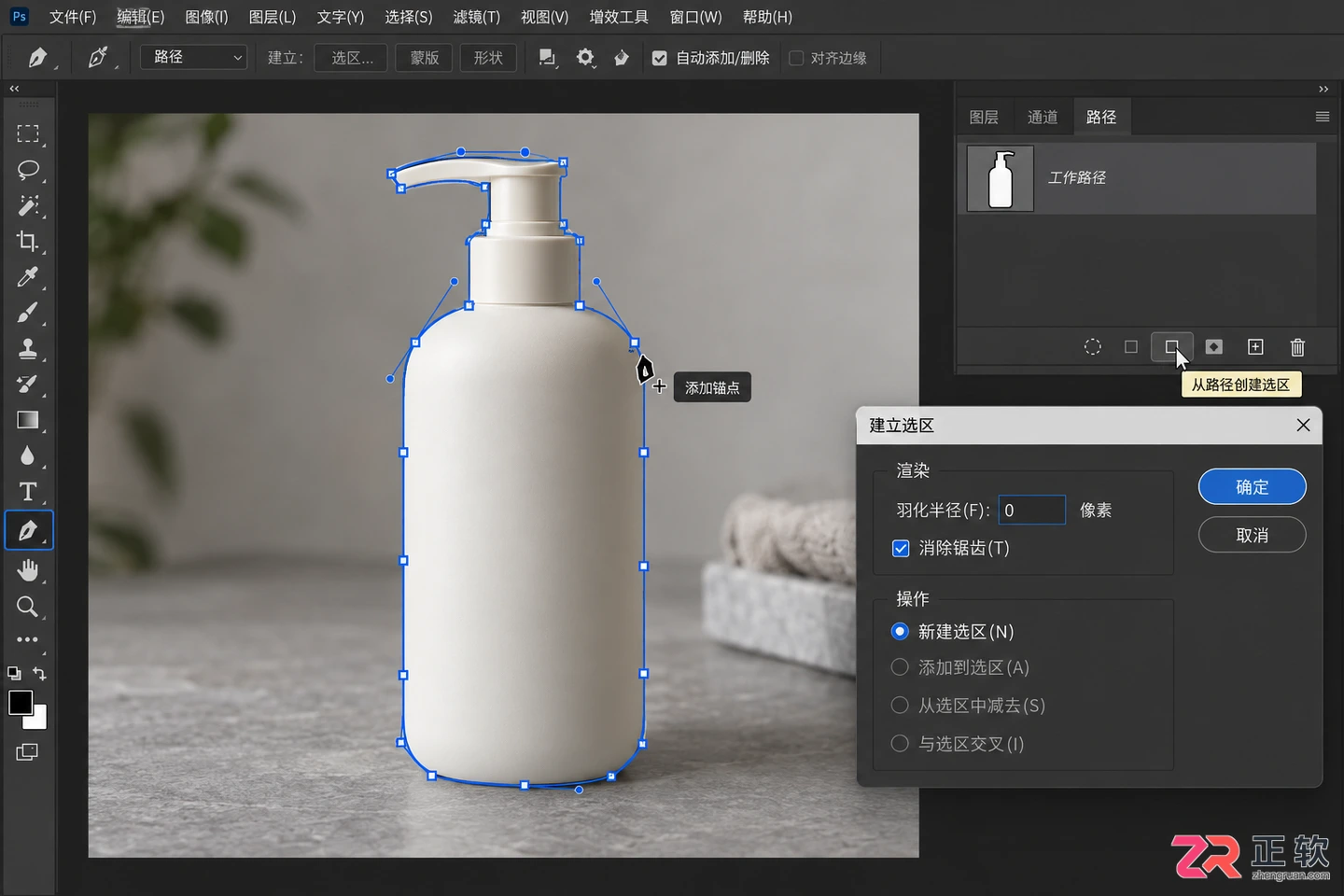Select the Crop tool

coord(28,242)
